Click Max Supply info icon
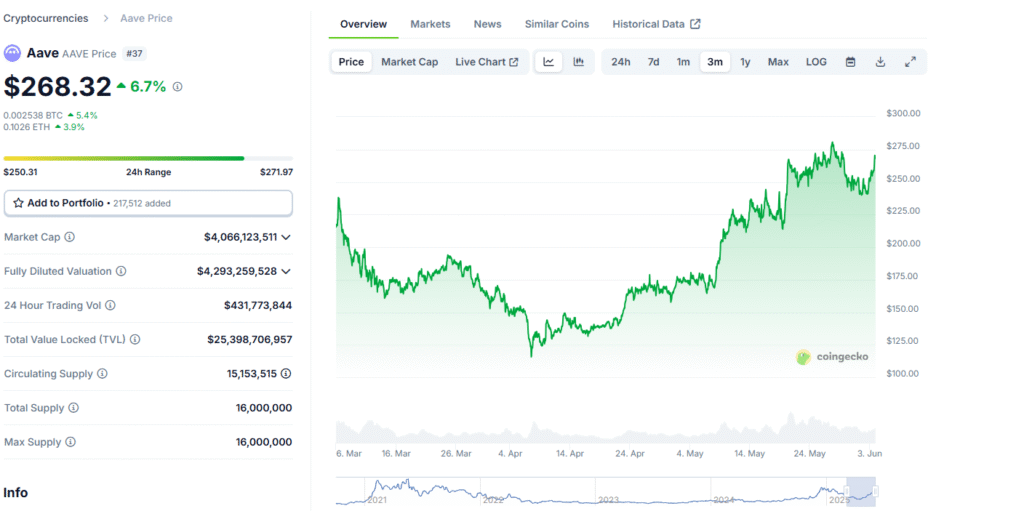This screenshot has height=511, width=1024. (x=70, y=442)
